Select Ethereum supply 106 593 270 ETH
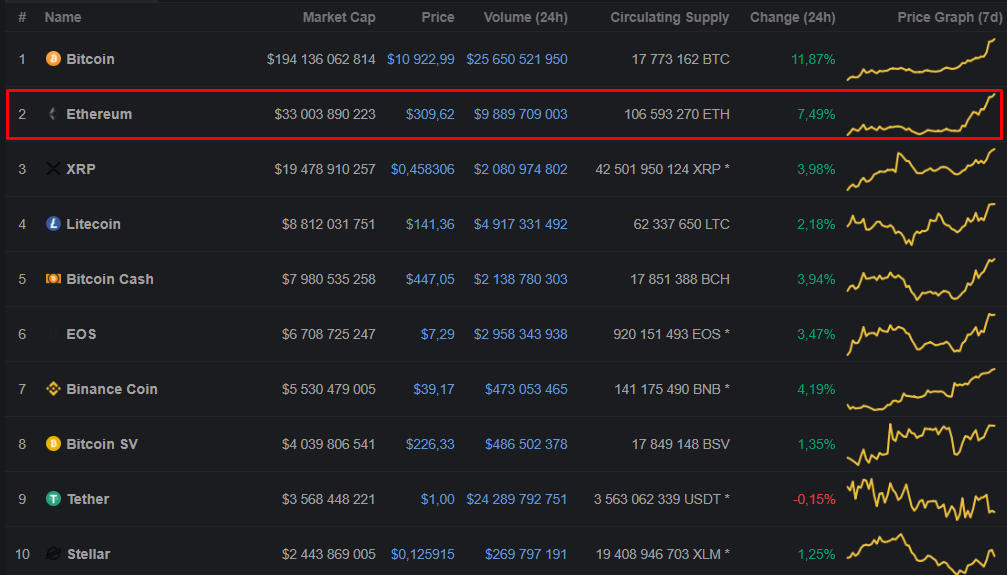This screenshot has height=575, width=1007. [x=677, y=114]
